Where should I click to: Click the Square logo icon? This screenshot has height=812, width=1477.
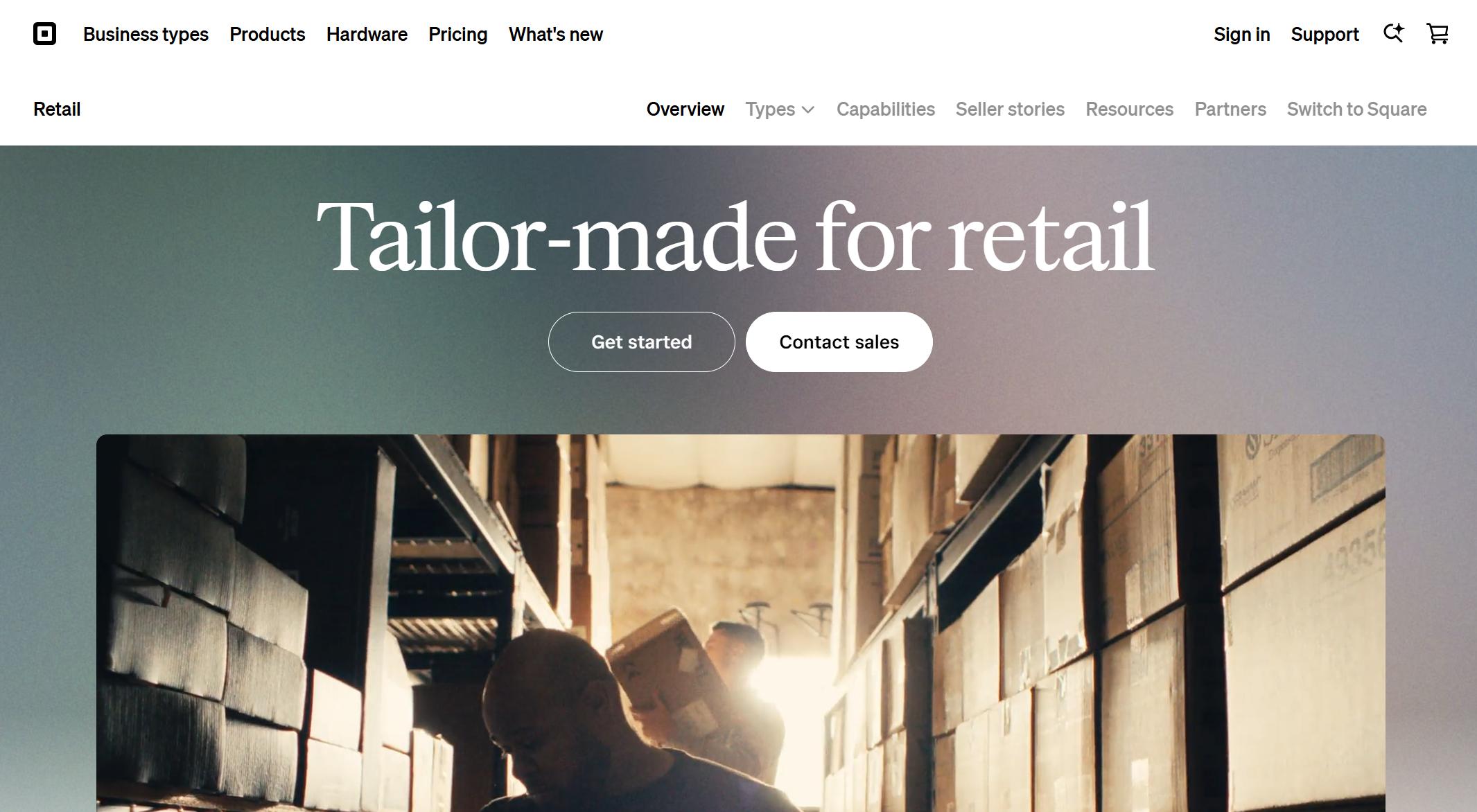(x=44, y=34)
